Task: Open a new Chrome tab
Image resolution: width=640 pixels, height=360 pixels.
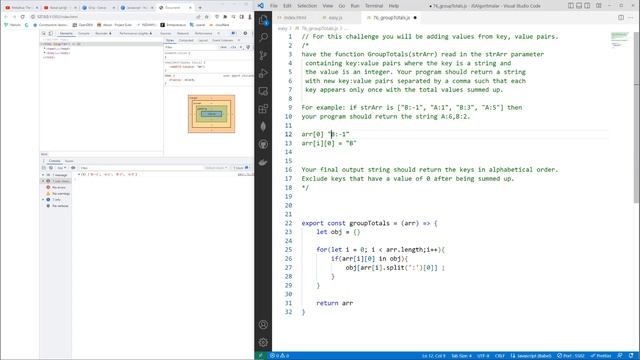Action: point(200,7)
